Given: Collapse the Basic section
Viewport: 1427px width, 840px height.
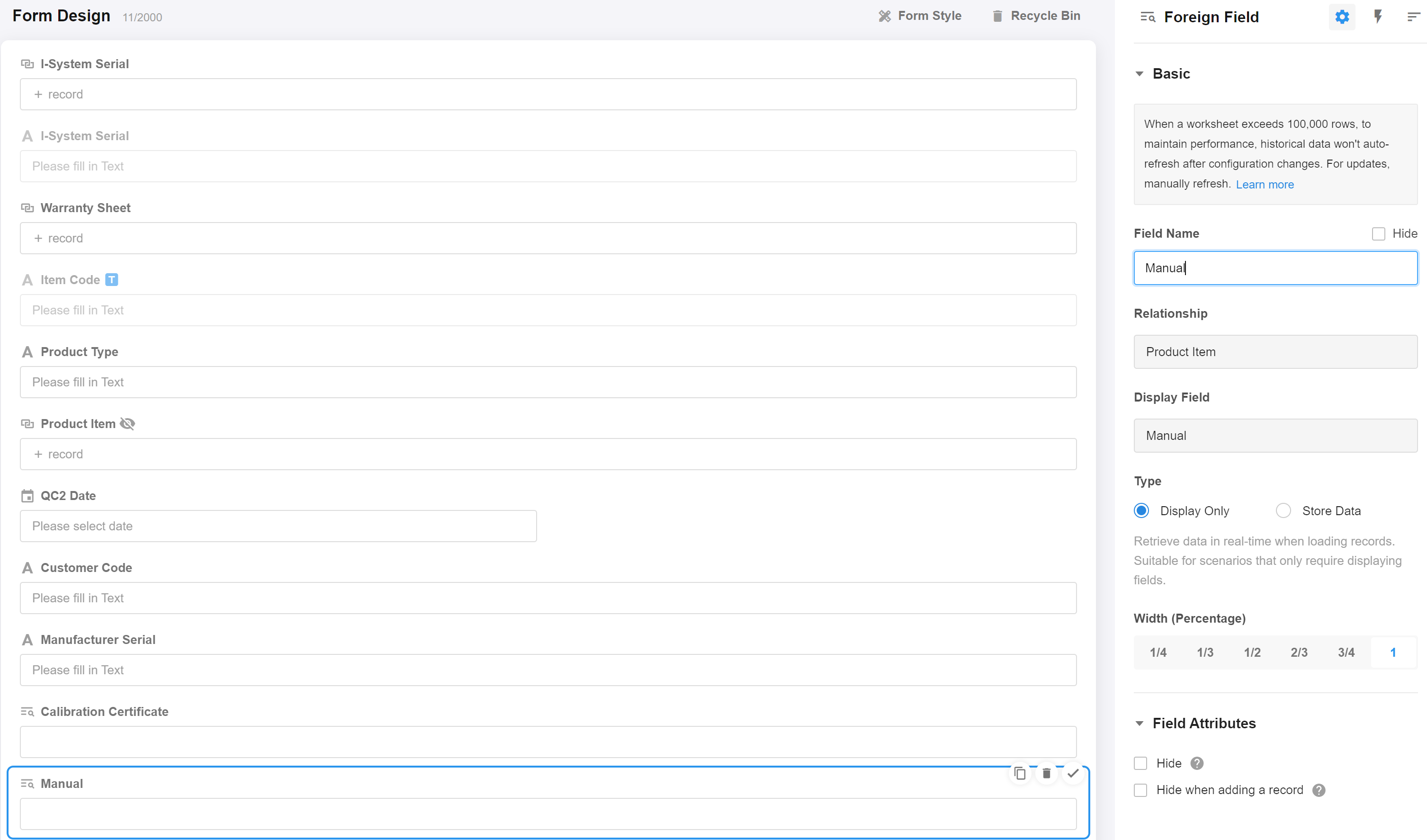Looking at the screenshot, I should tap(1140, 74).
